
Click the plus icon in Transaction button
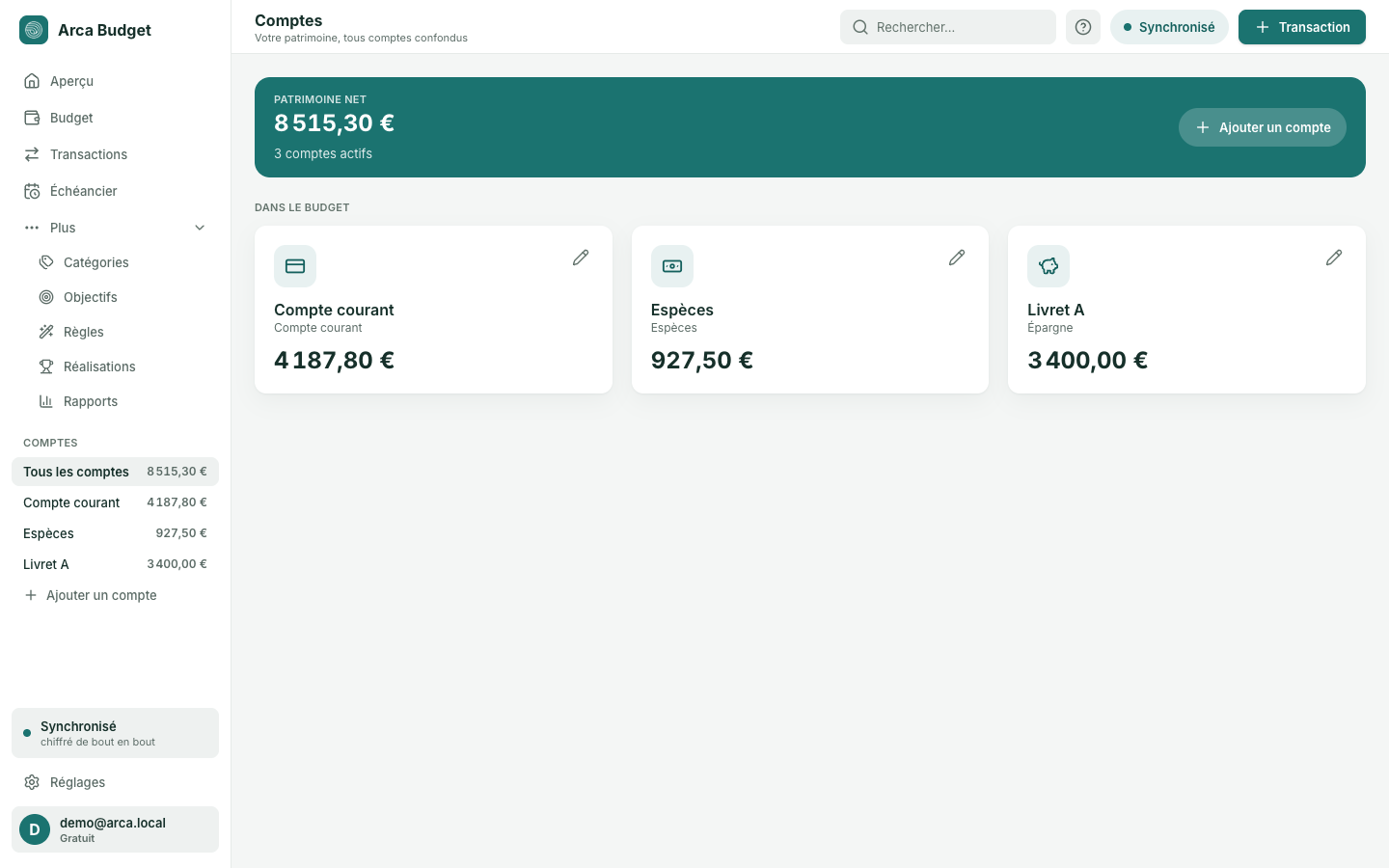point(1263,27)
